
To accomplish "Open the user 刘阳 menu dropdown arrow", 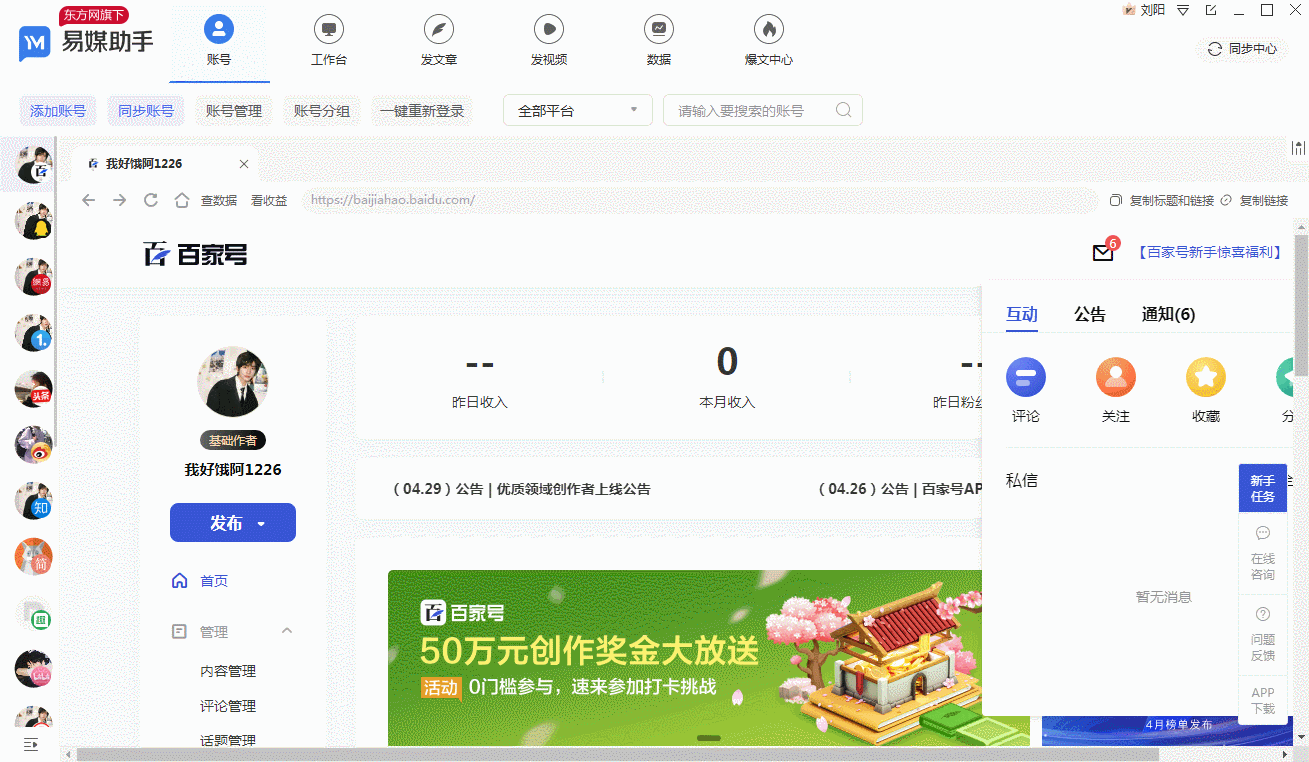I will [1182, 10].
